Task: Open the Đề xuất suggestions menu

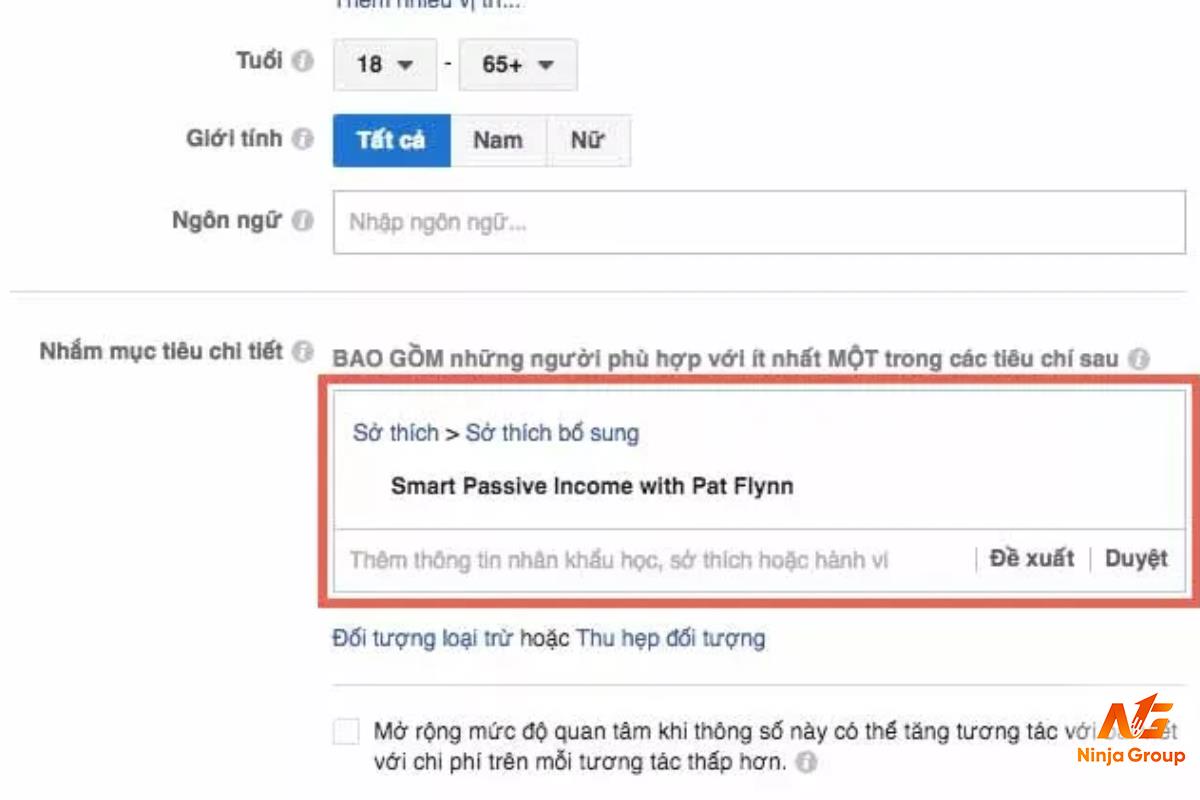Action: [x=1031, y=559]
